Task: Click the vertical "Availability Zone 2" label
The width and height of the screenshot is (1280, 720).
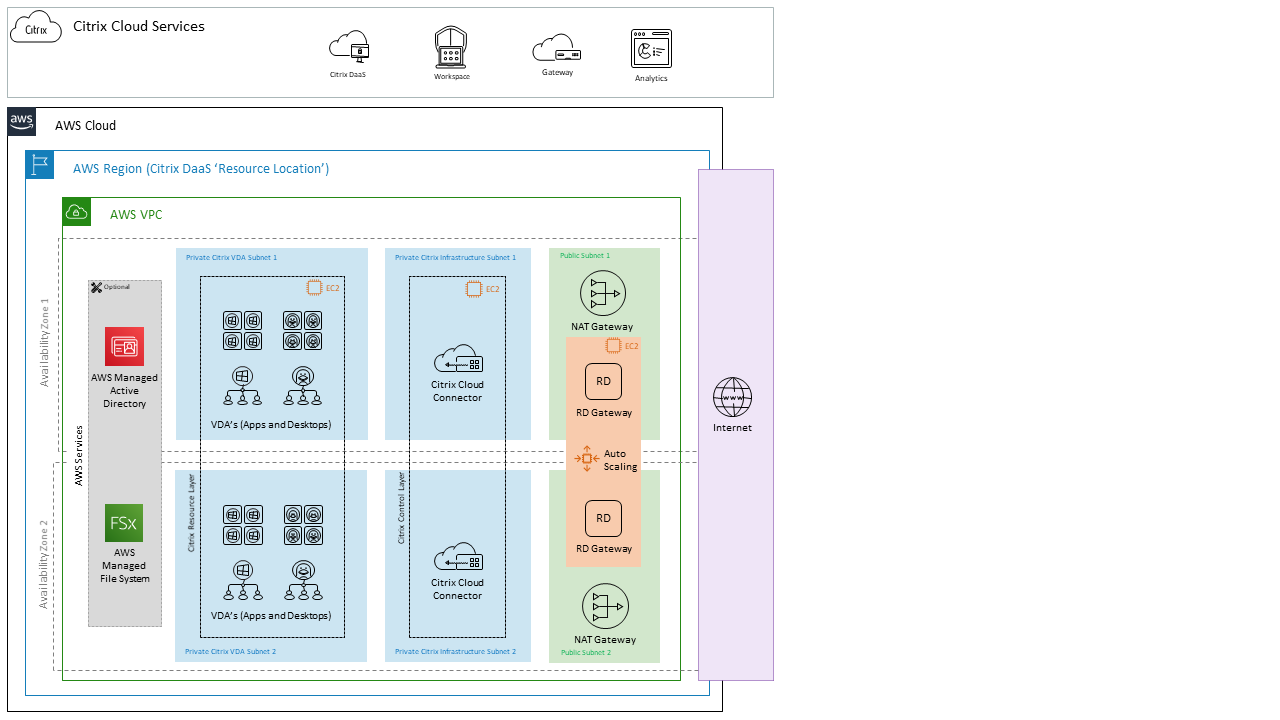Action: click(44, 565)
